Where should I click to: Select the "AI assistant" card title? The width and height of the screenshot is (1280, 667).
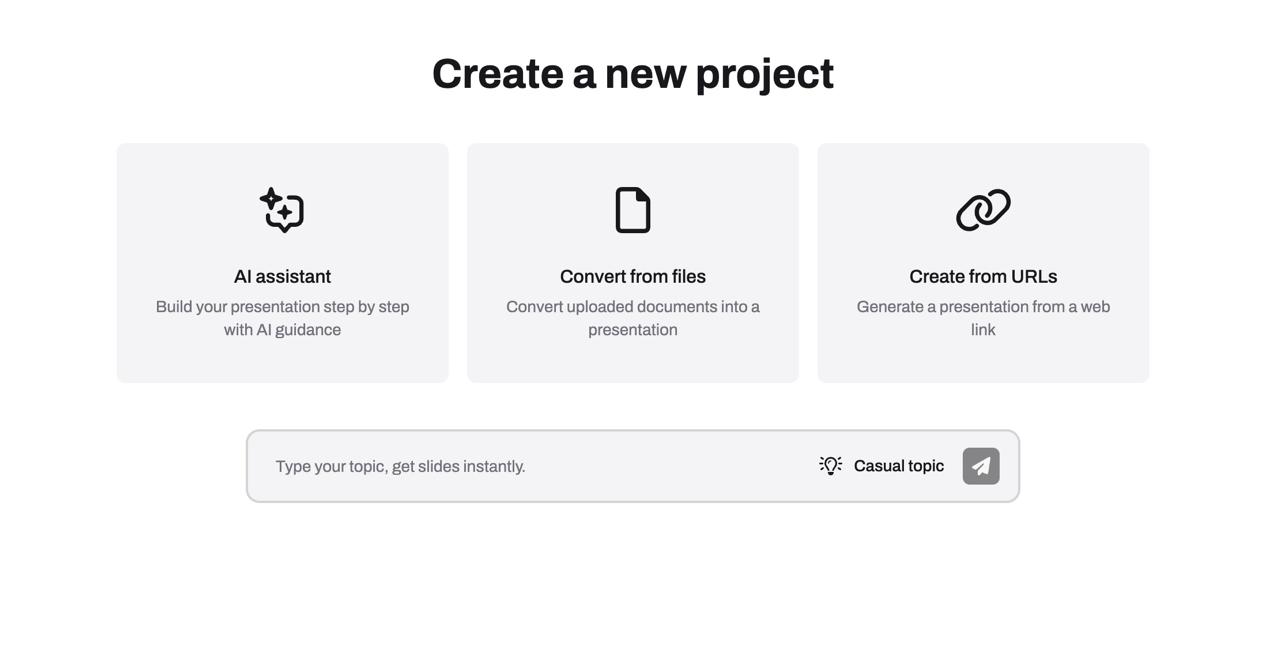(282, 277)
